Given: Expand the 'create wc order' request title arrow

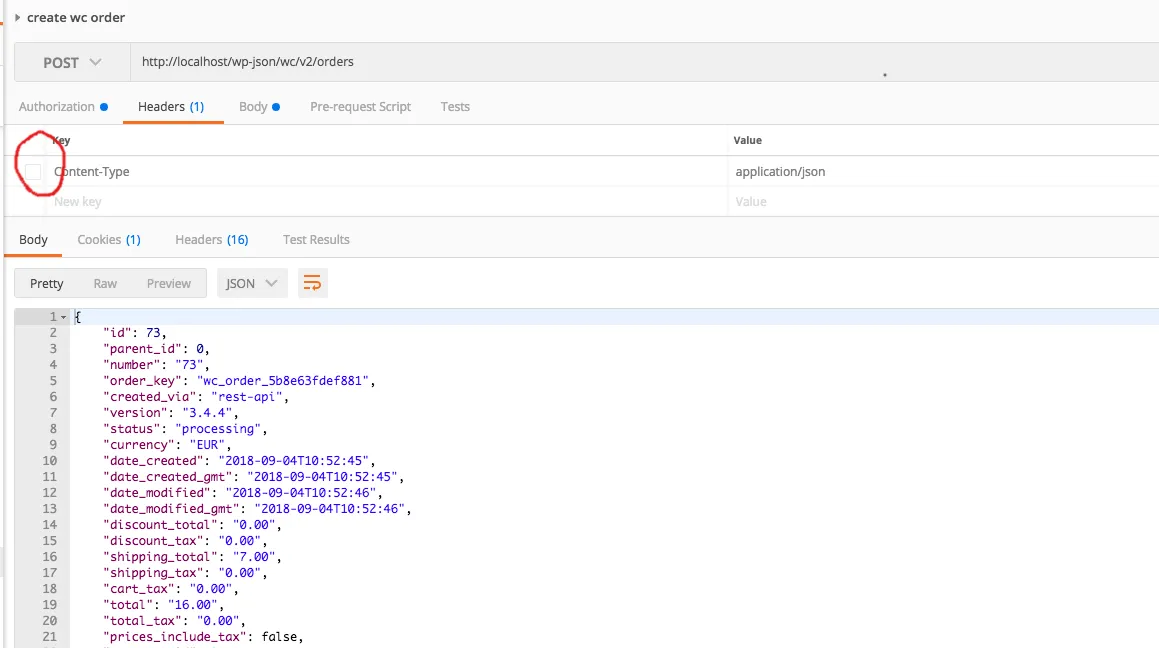Looking at the screenshot, I should click(x=18, y=18).
